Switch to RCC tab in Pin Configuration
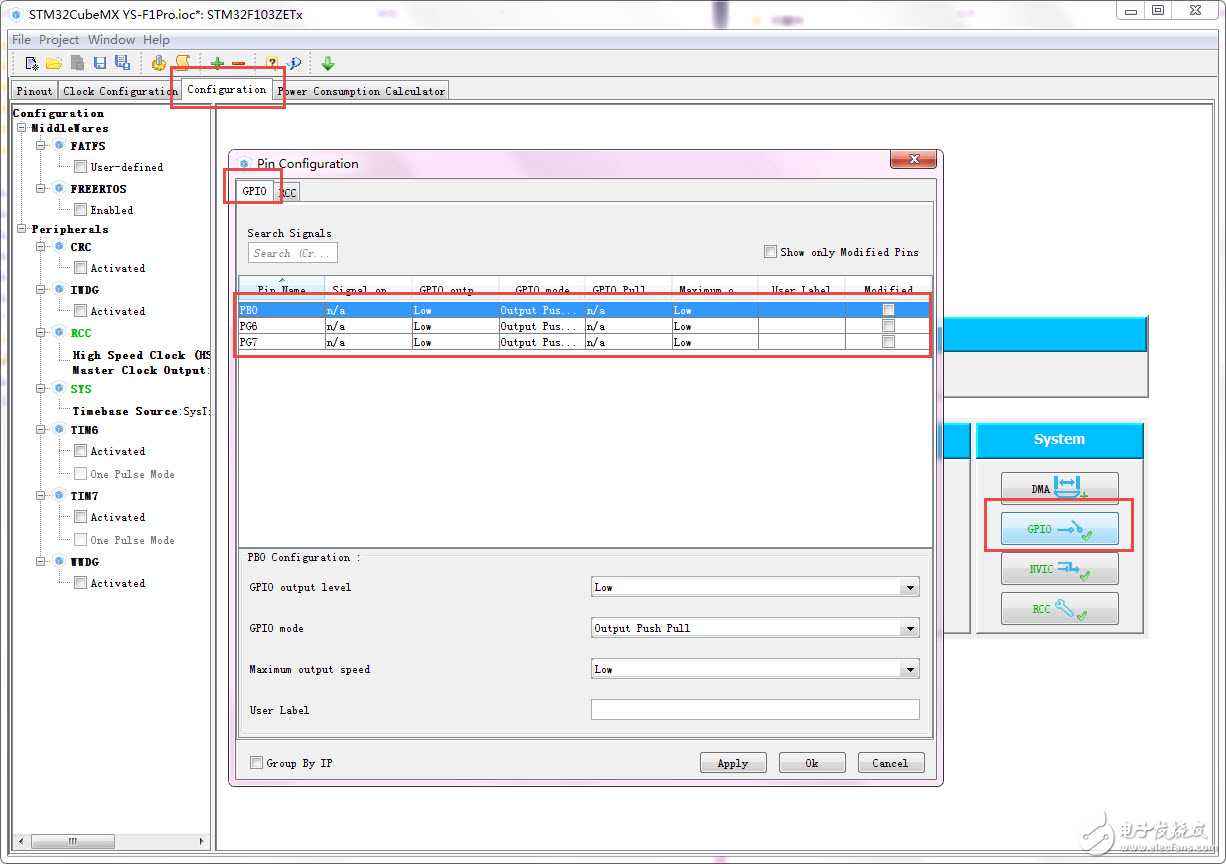 (x=287, y=192)
